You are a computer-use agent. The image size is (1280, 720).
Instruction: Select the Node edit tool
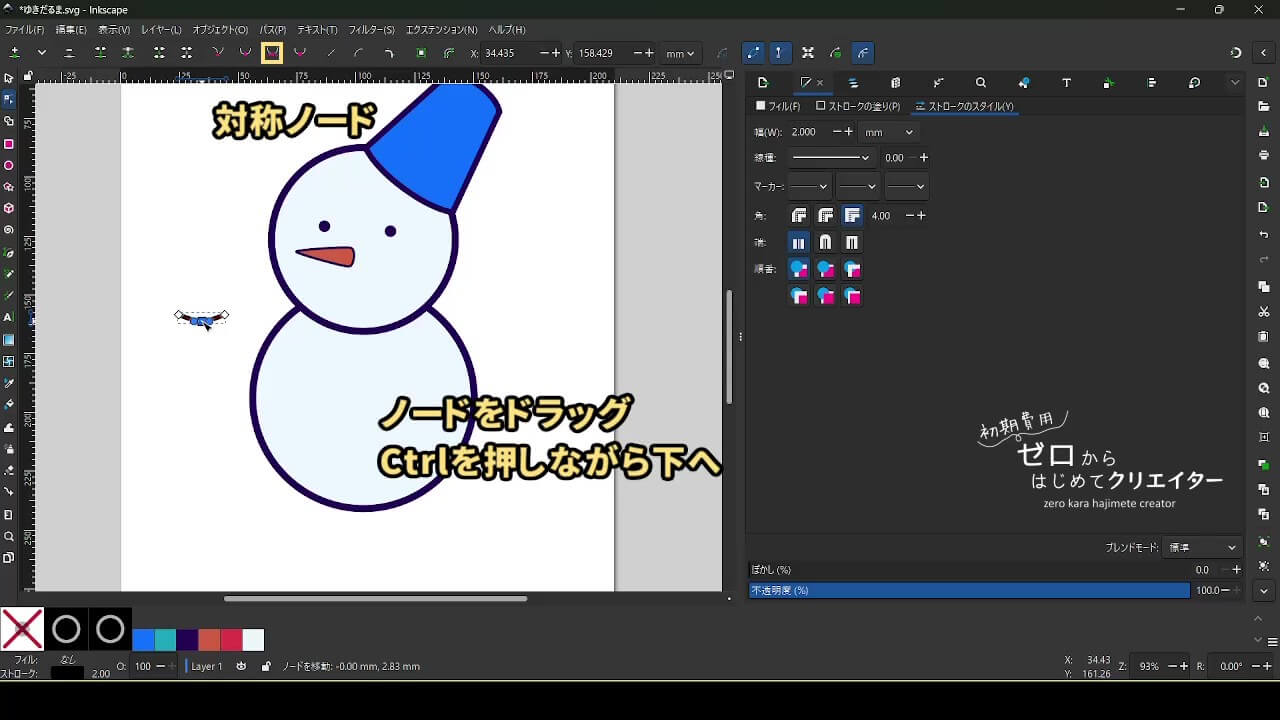click(9, 99)
